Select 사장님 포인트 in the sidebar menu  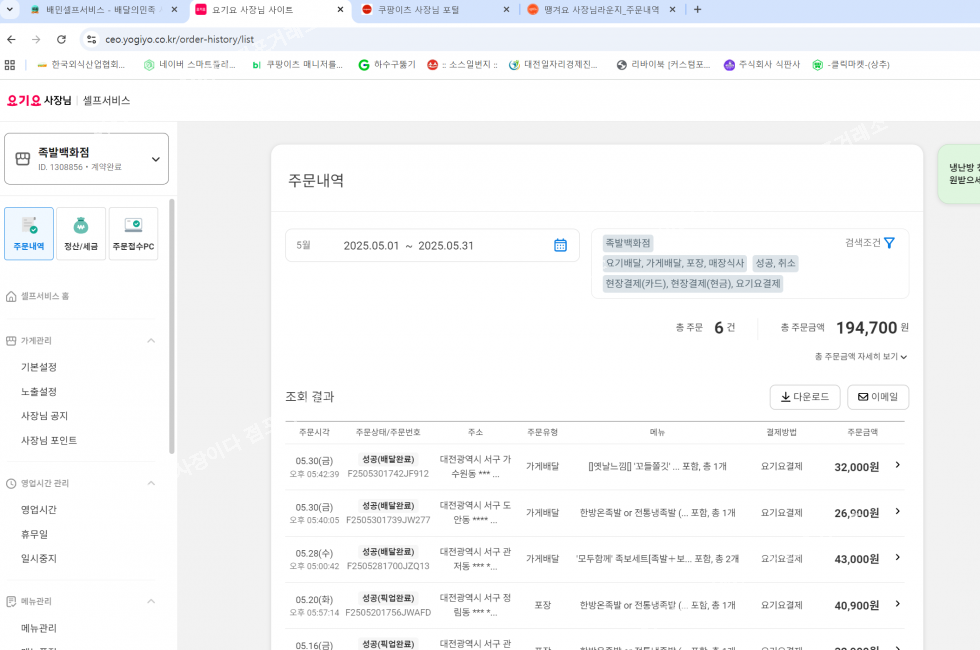pos(49,441)
